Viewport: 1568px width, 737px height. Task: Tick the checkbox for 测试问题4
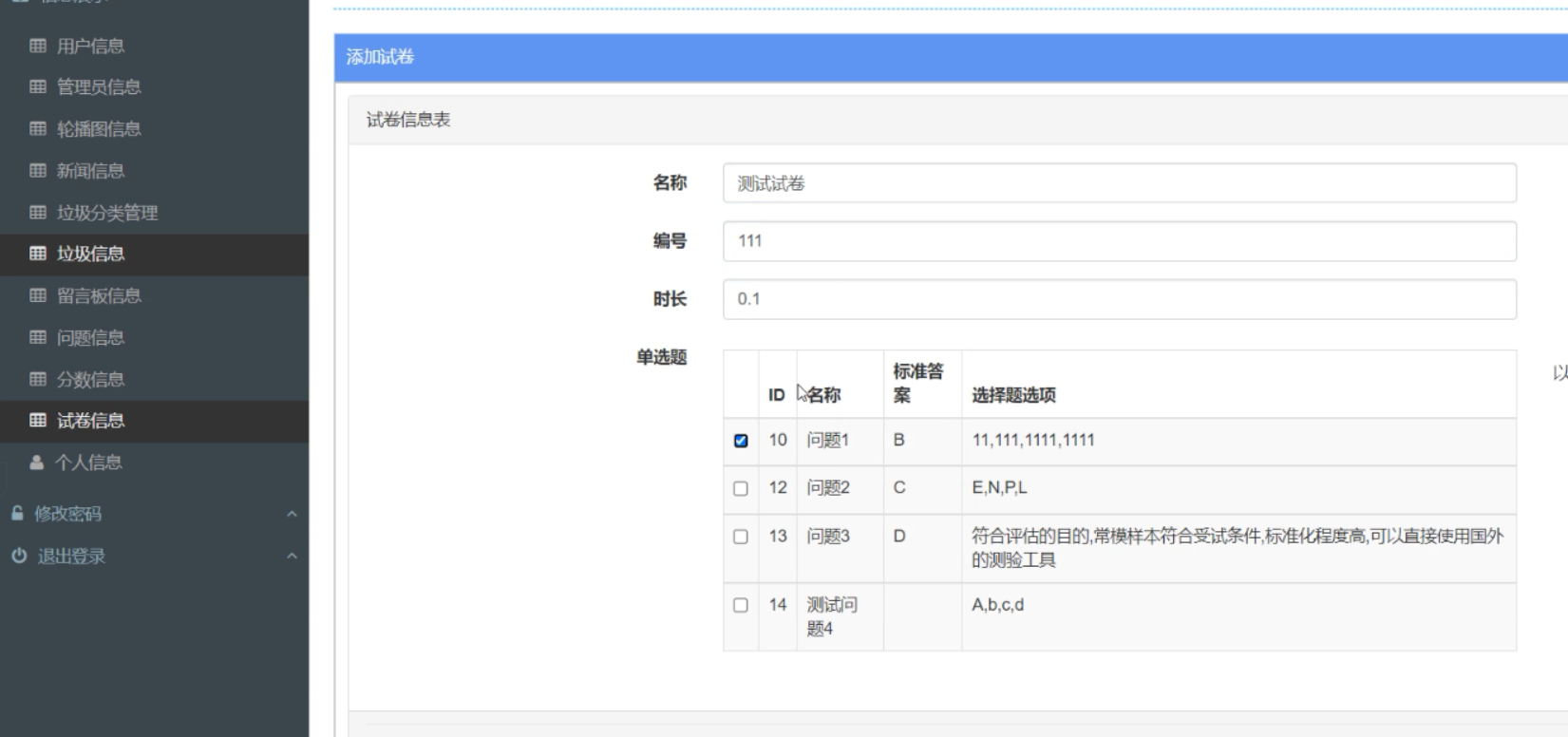(x=741, y=605)
